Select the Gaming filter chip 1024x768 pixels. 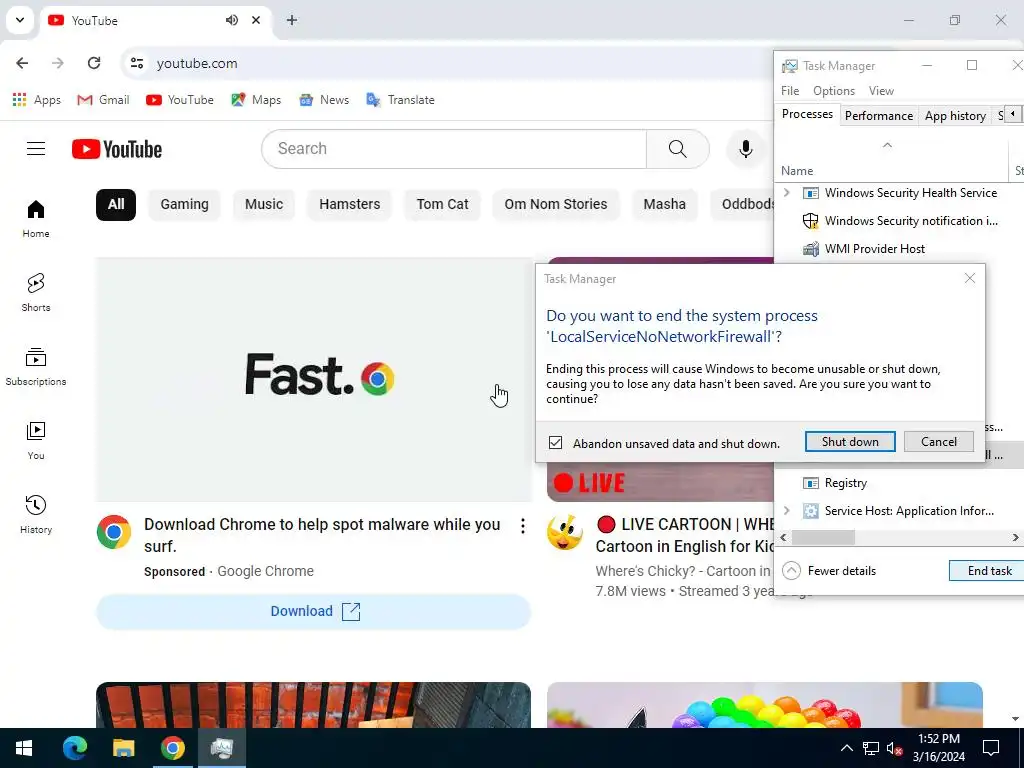(x=185, y=204)
